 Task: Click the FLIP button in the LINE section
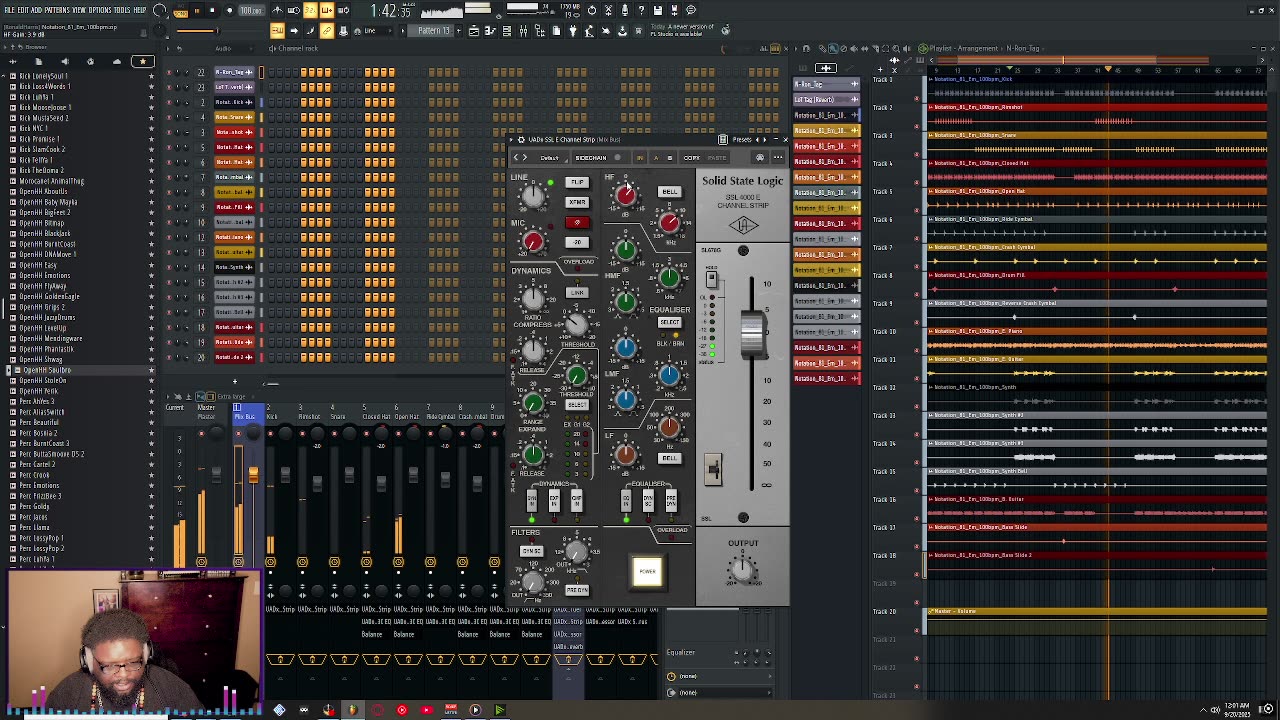point(576,183)
